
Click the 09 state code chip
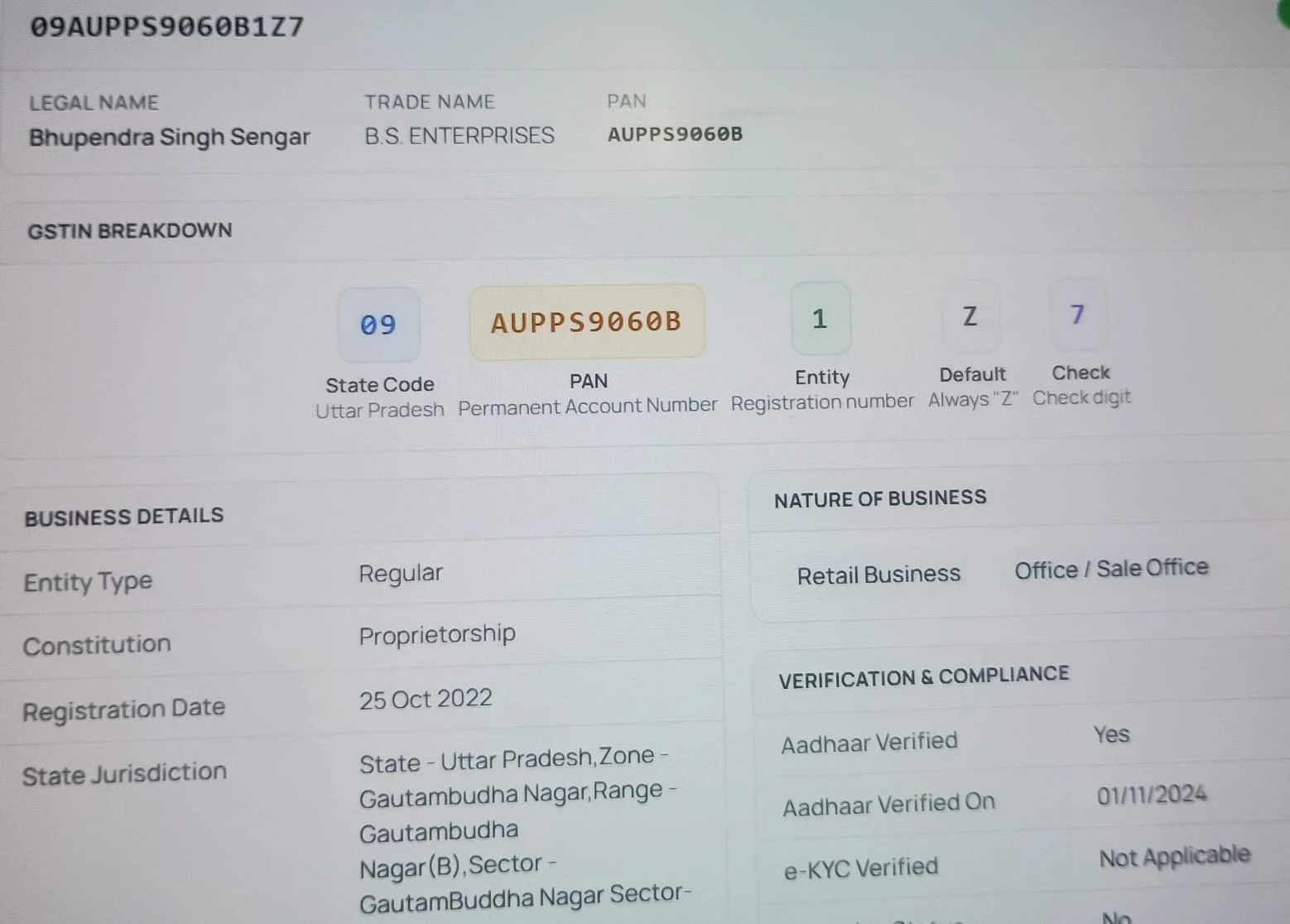coord(378,325)
